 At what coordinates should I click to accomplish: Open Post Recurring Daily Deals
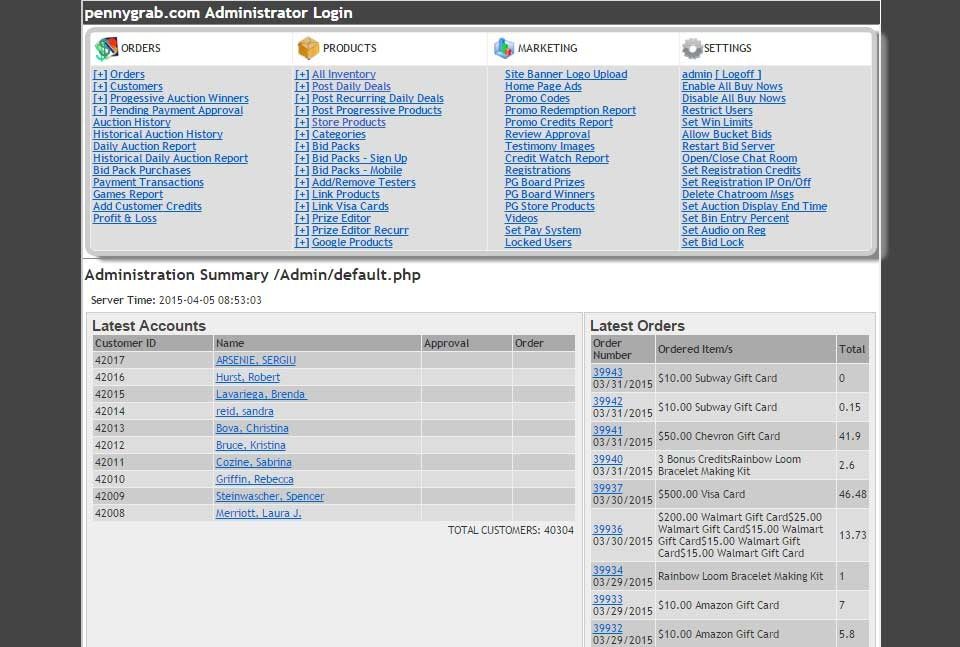point(378,98)
